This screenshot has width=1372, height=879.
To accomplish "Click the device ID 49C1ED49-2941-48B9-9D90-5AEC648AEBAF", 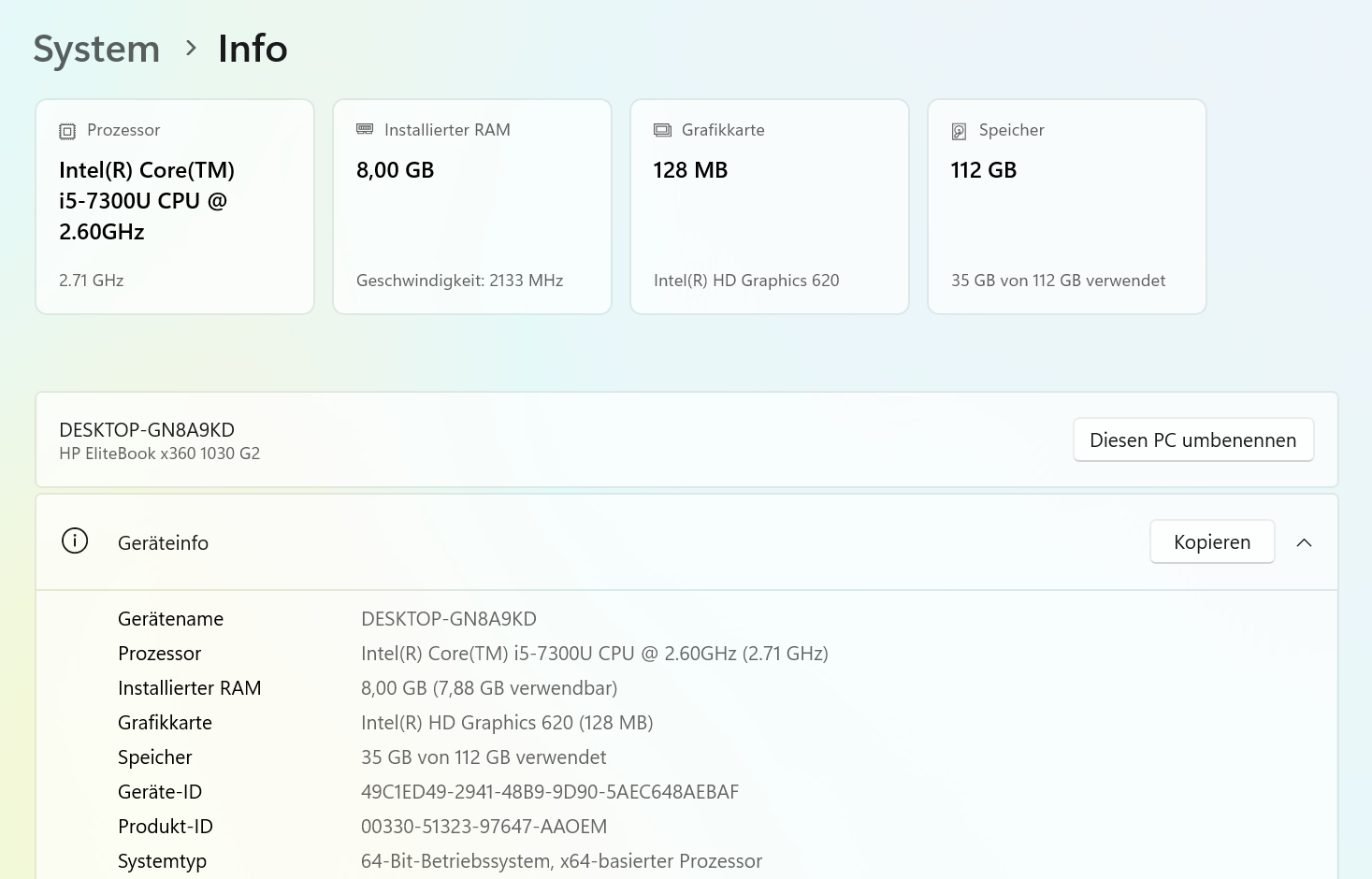I will pos(550,792).
